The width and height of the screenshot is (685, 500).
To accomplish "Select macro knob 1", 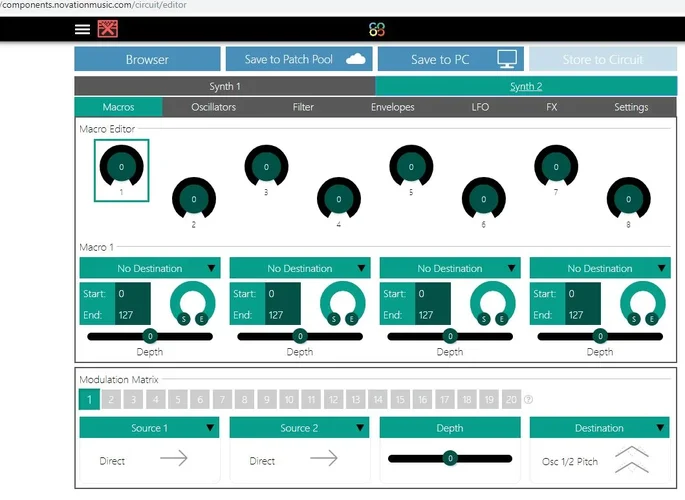I will (121, 166).
